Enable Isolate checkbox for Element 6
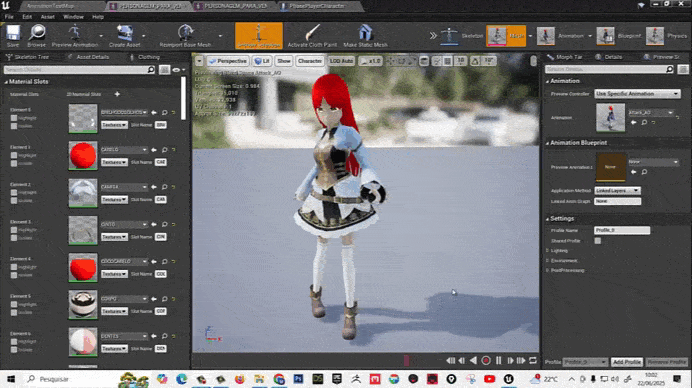 click(x=14, y=350)
